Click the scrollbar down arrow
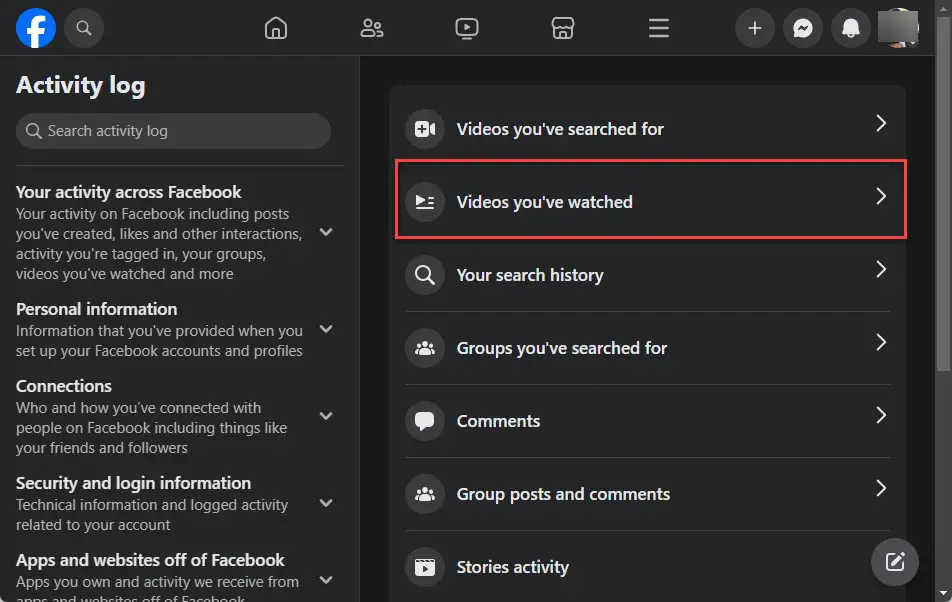This screenshot has height=602, width=952. [944, 593]
